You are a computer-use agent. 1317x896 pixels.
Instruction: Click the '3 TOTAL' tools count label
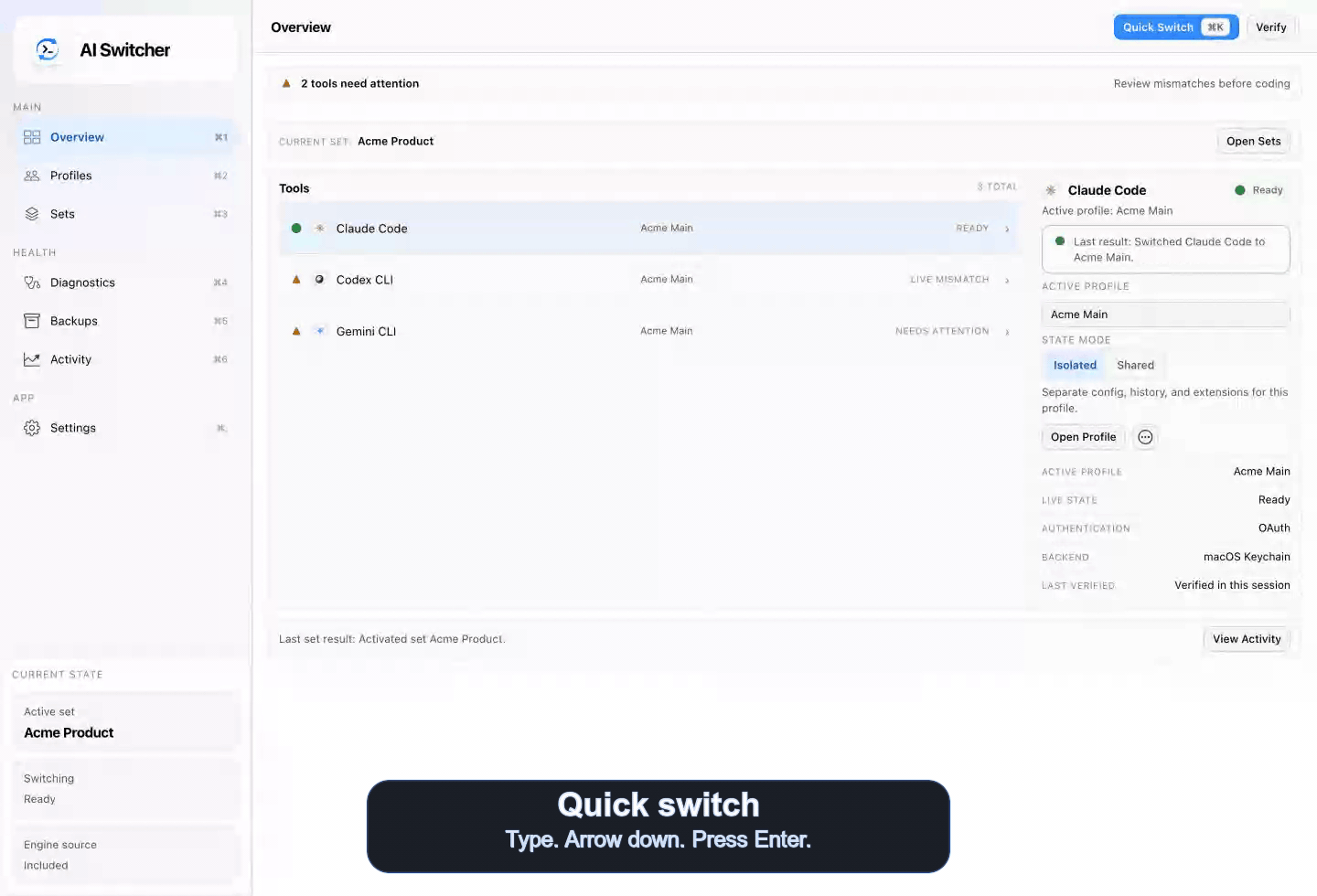pyautogui.click(x=996, y=187)
